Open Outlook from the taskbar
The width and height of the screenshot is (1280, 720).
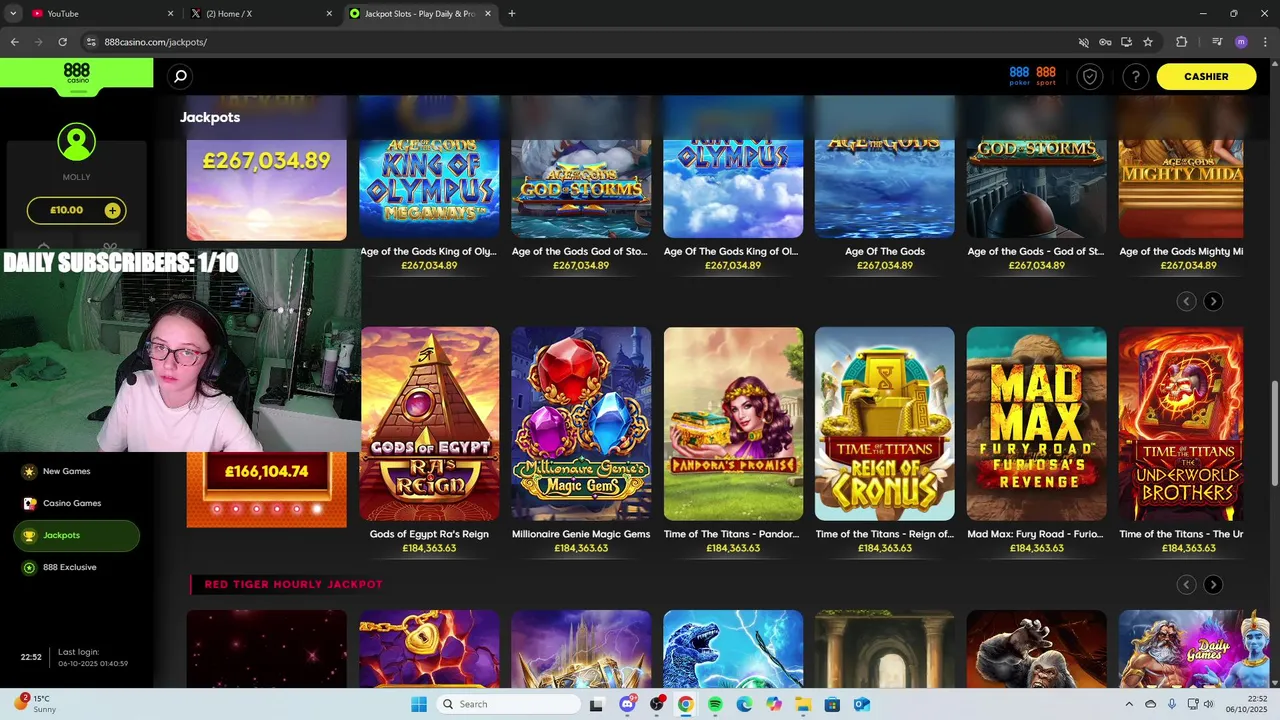(861, 704)
